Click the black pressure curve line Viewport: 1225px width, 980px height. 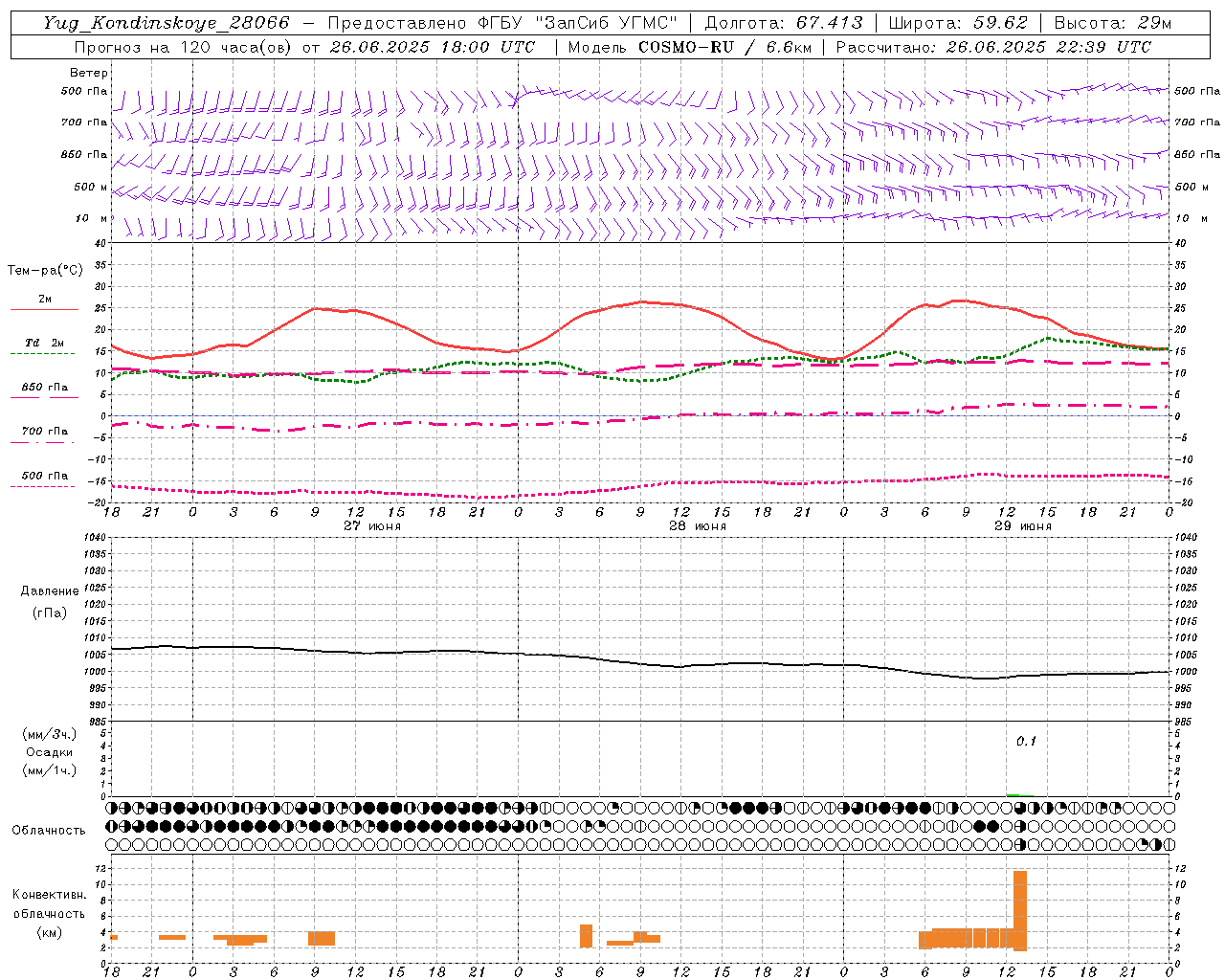tap(640, 662)
